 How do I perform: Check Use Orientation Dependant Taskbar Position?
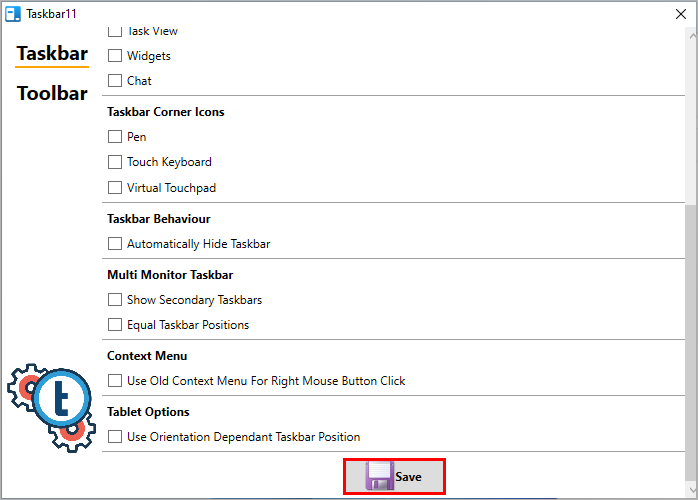coord(115,437)
